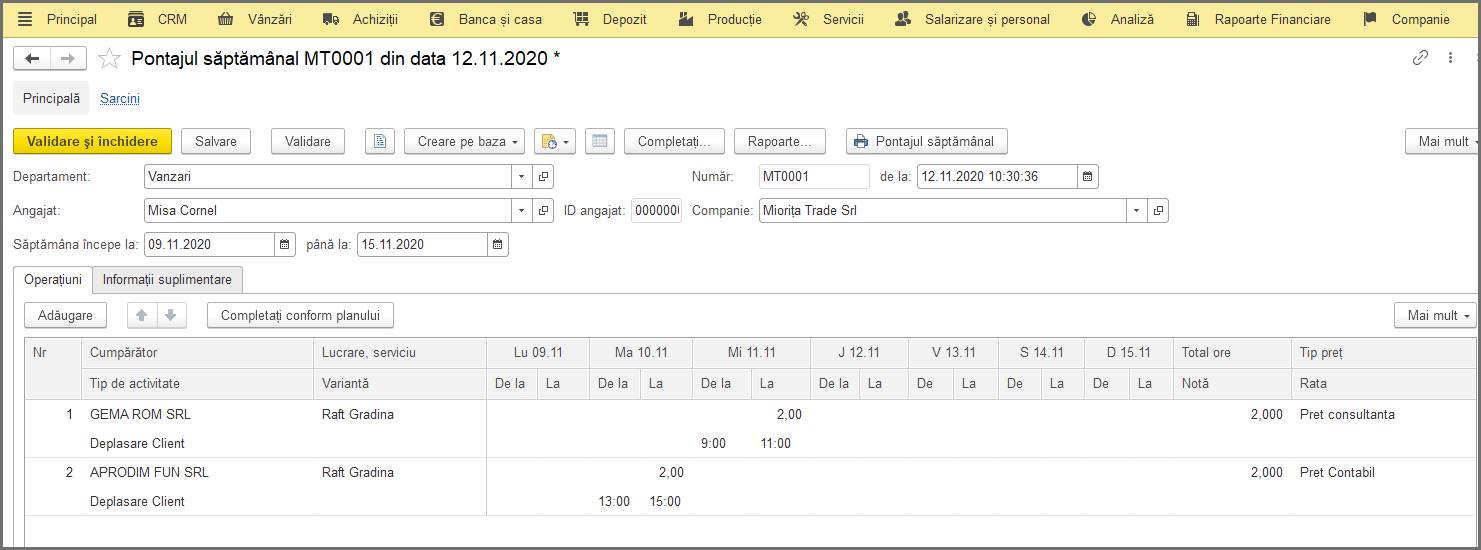
Task: Open the Companie record with its open icon
Action: [x=1158, y=211]
